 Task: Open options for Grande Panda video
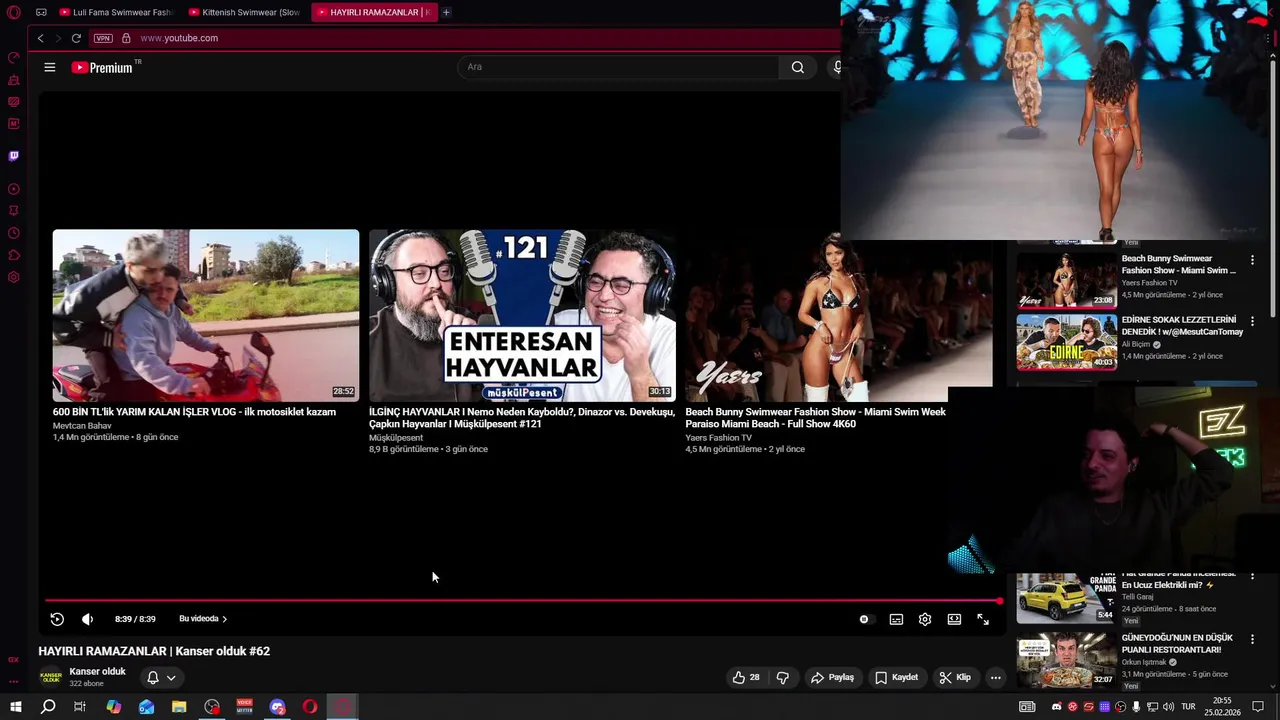pyautogui.click(x=1252, y=576)
